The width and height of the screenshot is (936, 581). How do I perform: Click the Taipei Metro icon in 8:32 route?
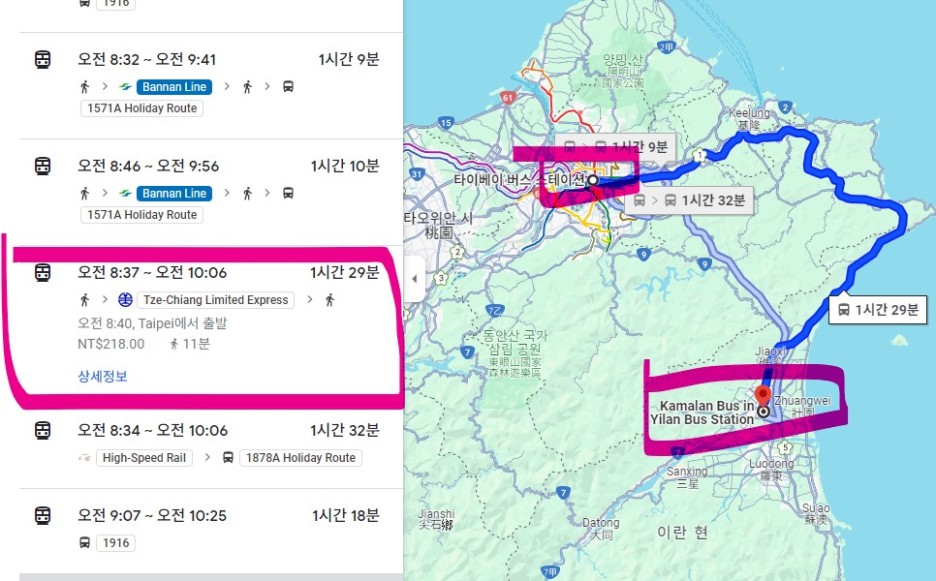pyautogui.click(x=125, y=87)
